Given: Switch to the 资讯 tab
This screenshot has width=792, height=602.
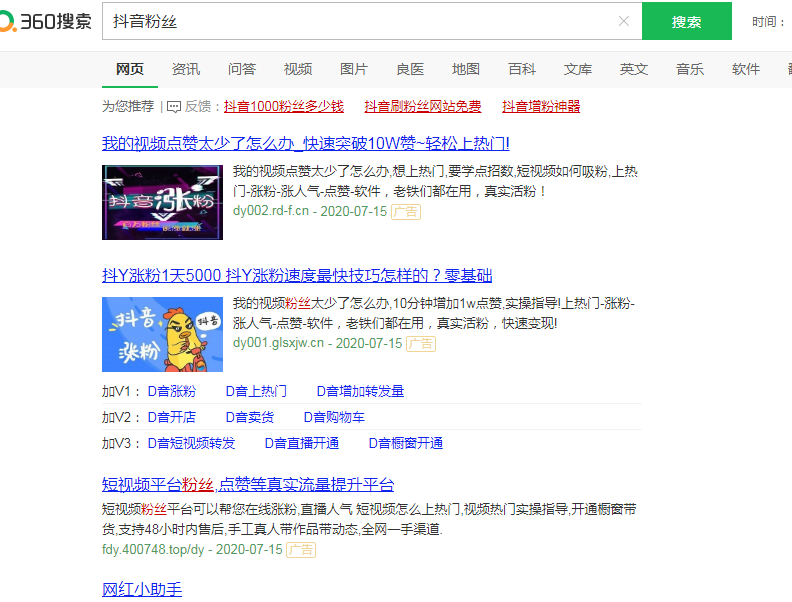Looking at the screenshot, I should point(186,69).
